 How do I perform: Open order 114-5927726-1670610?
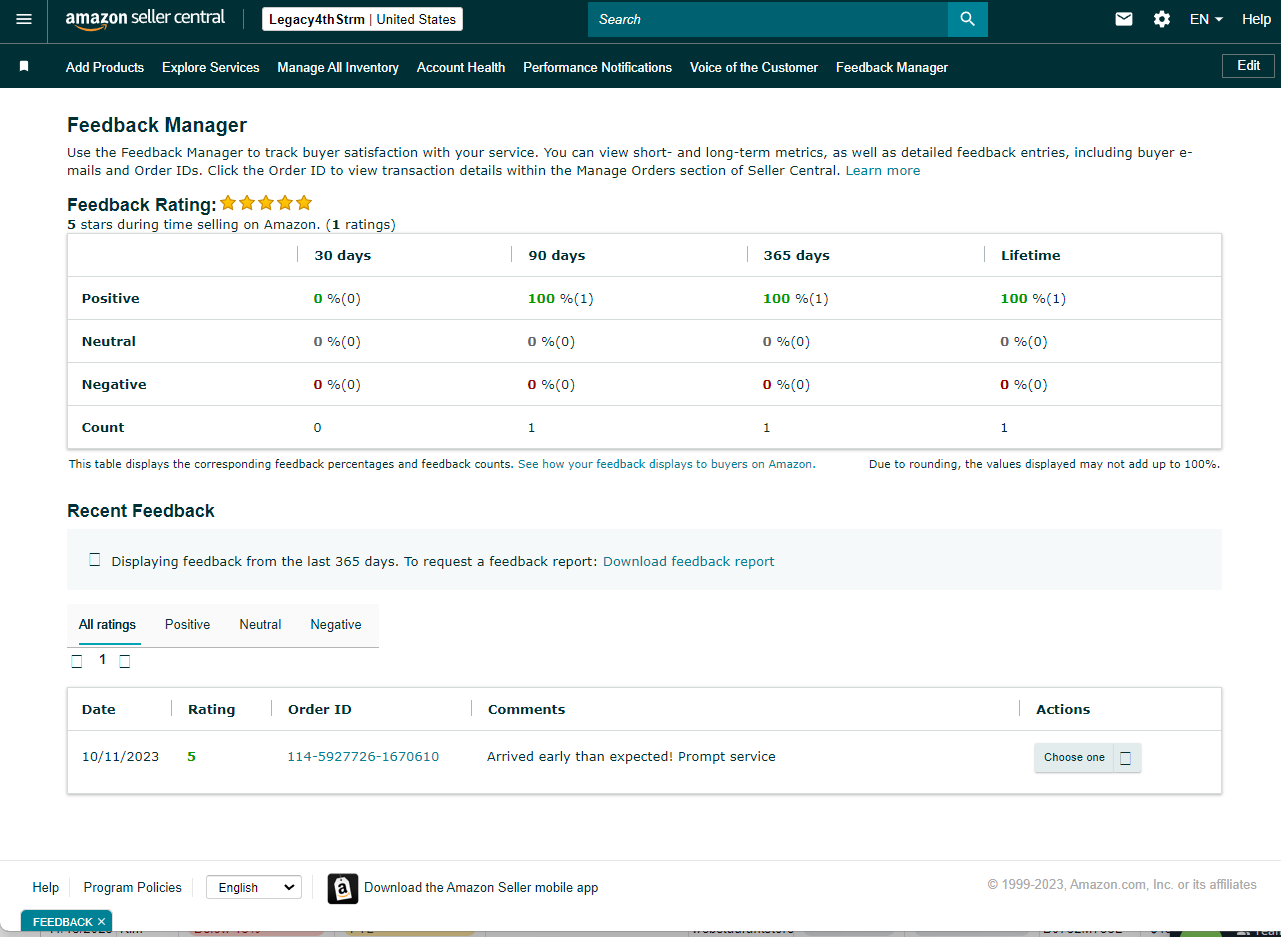[x=363, y=757]
